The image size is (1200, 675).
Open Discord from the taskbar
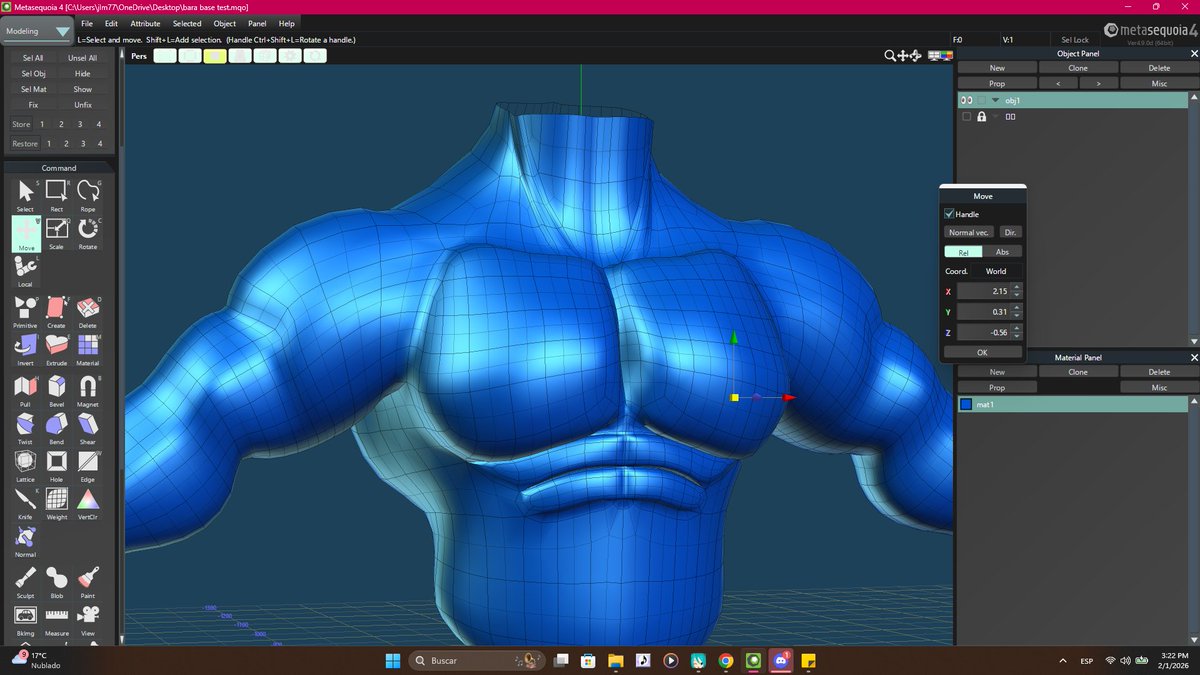(780, 661)
